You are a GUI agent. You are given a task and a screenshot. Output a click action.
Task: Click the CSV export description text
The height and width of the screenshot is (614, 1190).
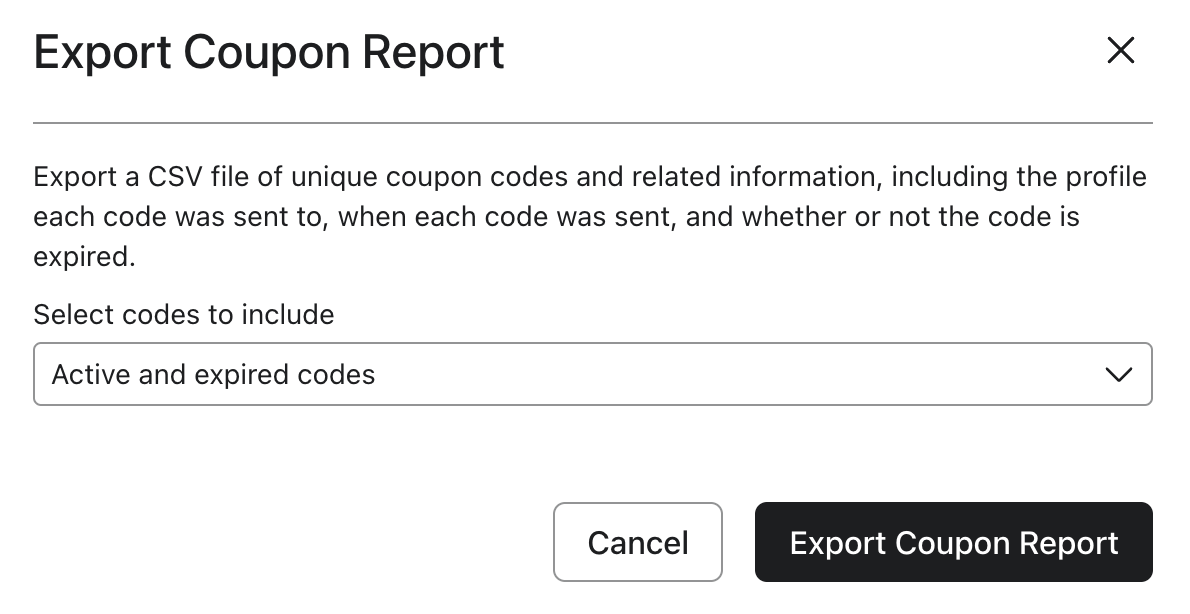coord(590,216)
